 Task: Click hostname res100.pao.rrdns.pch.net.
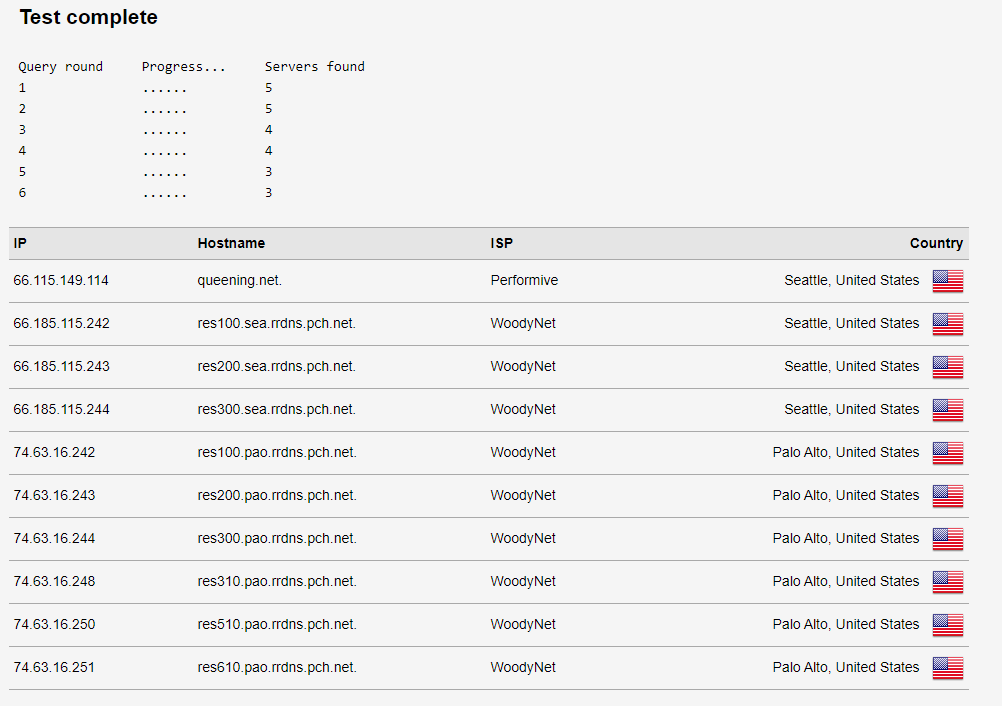pos(277,452)
